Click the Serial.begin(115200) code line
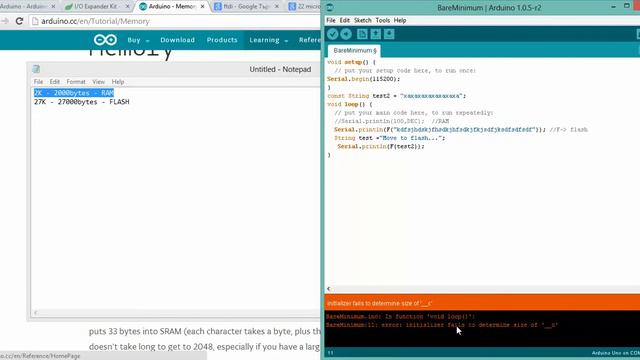This screenshot has height=360, width=640. tap(363, 79)
